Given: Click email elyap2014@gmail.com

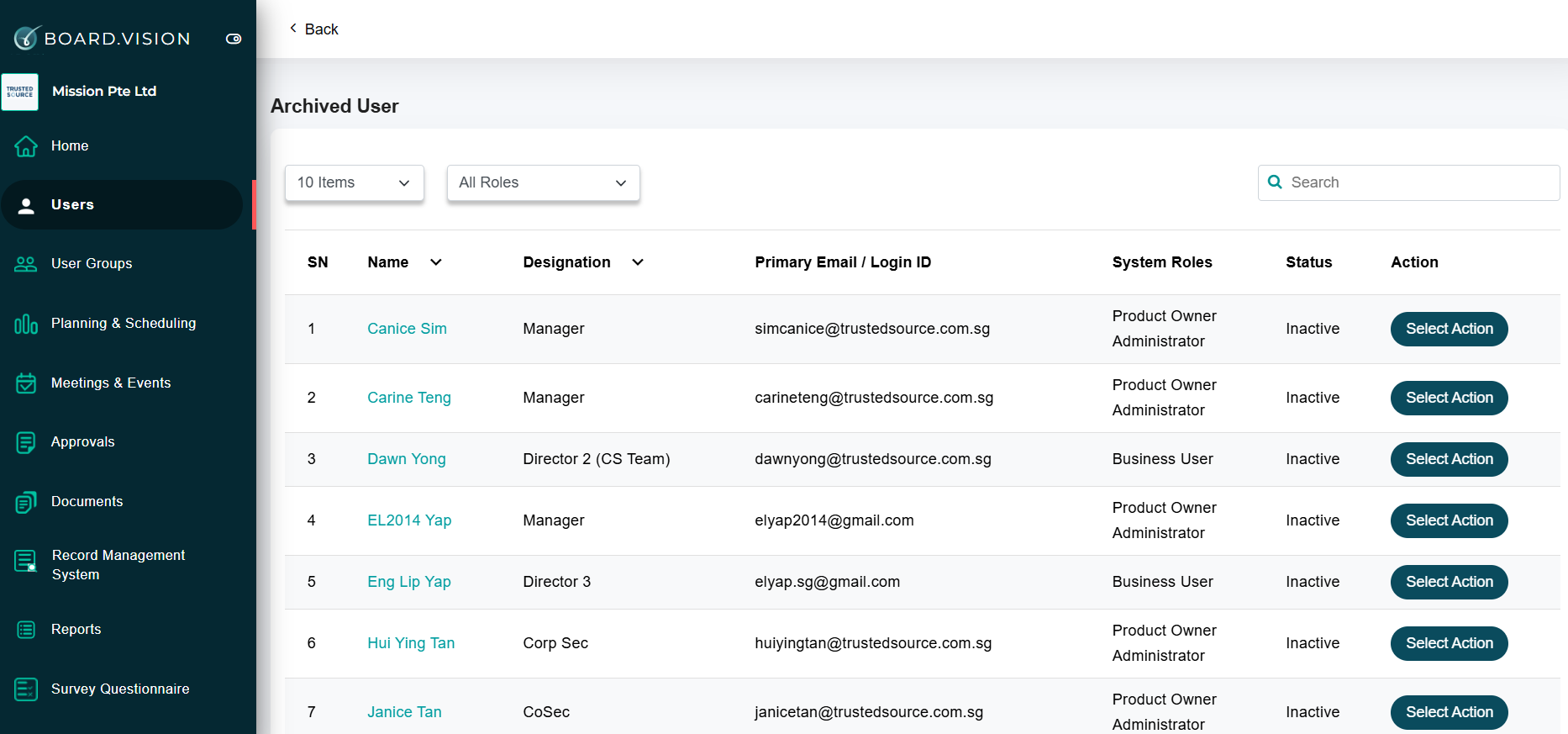Looking at the screenshot, I should [834, 520].
